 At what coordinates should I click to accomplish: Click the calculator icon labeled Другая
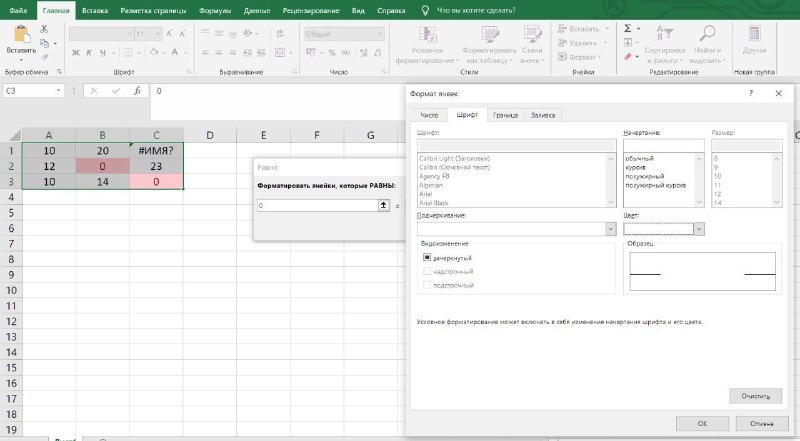point(754,33)
